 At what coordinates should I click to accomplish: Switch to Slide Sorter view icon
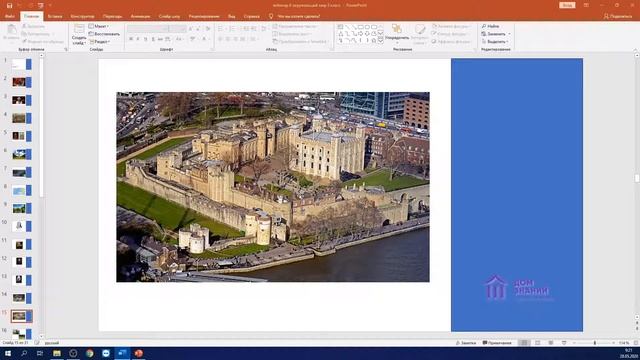tap(538, 343)
